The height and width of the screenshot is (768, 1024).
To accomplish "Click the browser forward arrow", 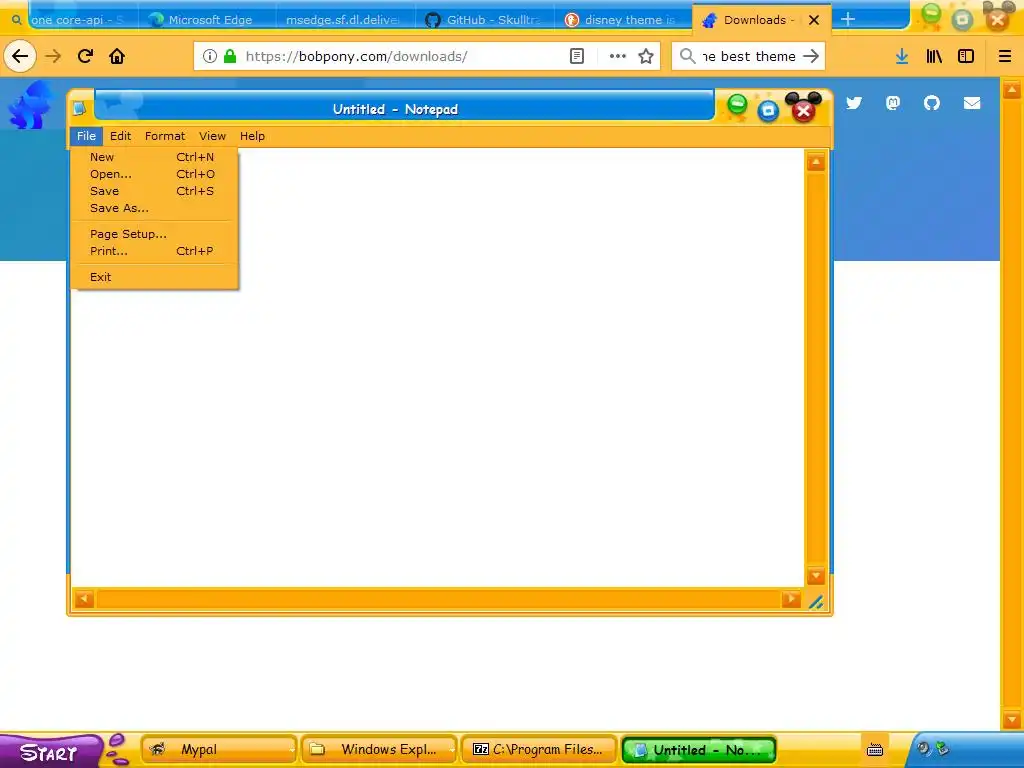I will pos(53,56).
